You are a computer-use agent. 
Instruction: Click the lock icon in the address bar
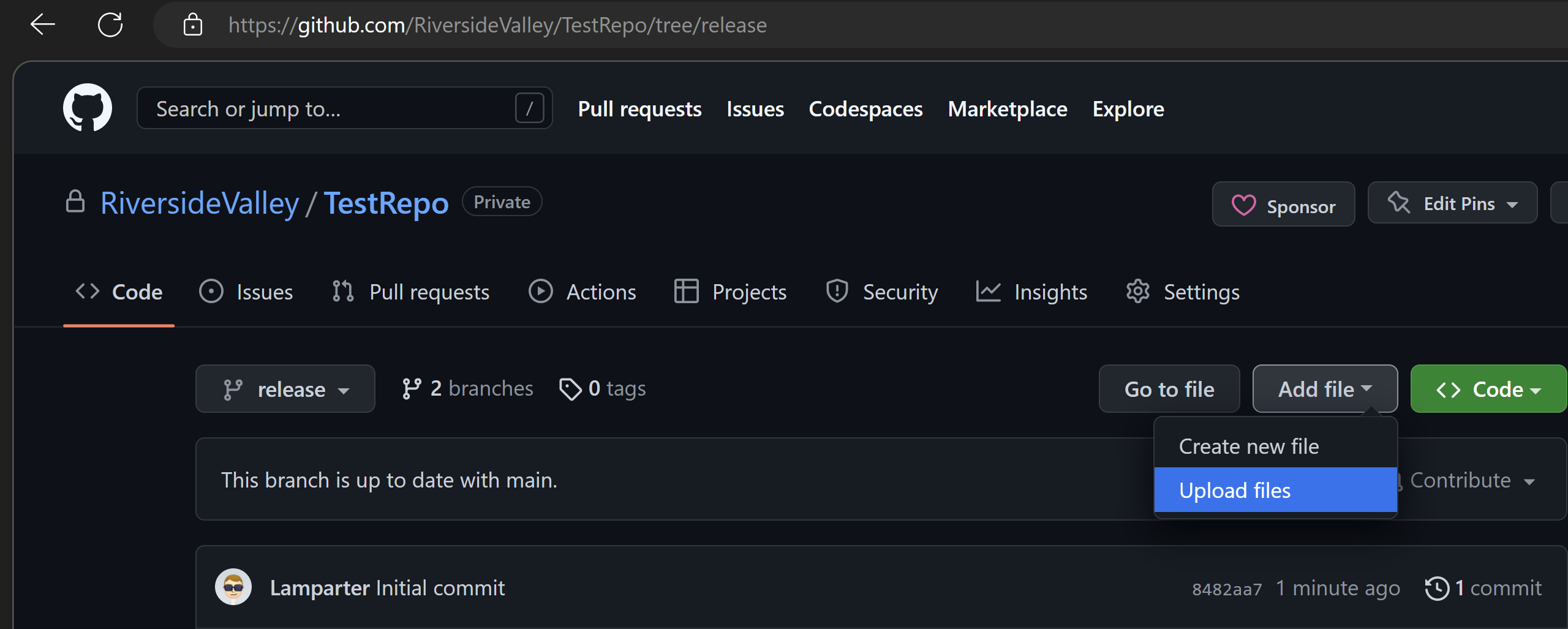coord(193,24)
